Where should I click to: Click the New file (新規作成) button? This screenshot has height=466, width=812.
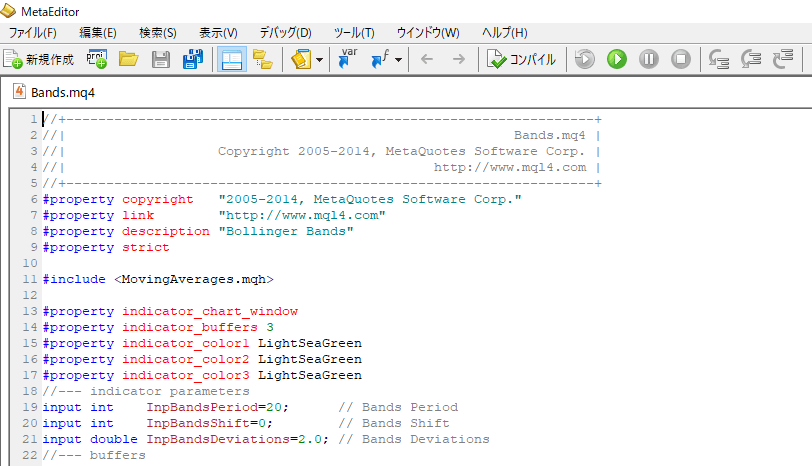pos(39,60)
